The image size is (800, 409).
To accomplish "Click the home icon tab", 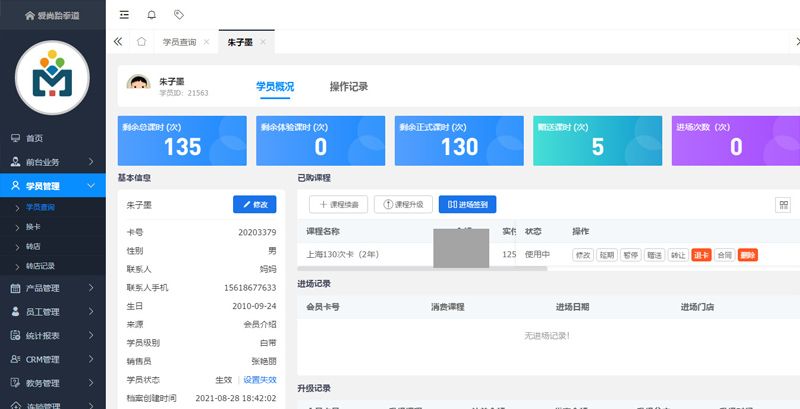I will point(142,42).
